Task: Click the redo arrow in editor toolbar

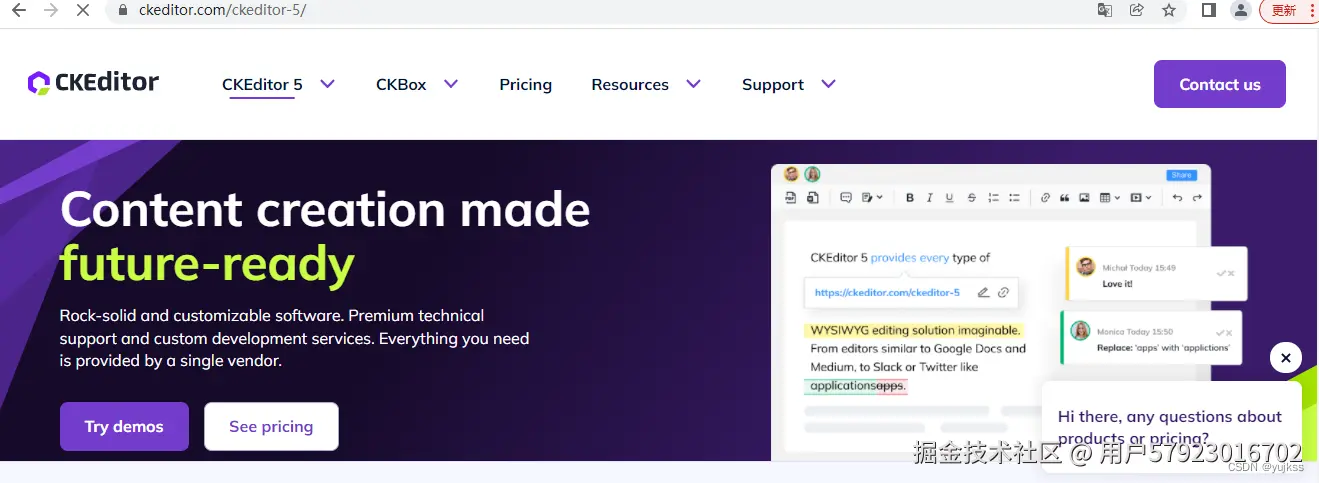Action: pyautogui.click(x=1197, y=197)
